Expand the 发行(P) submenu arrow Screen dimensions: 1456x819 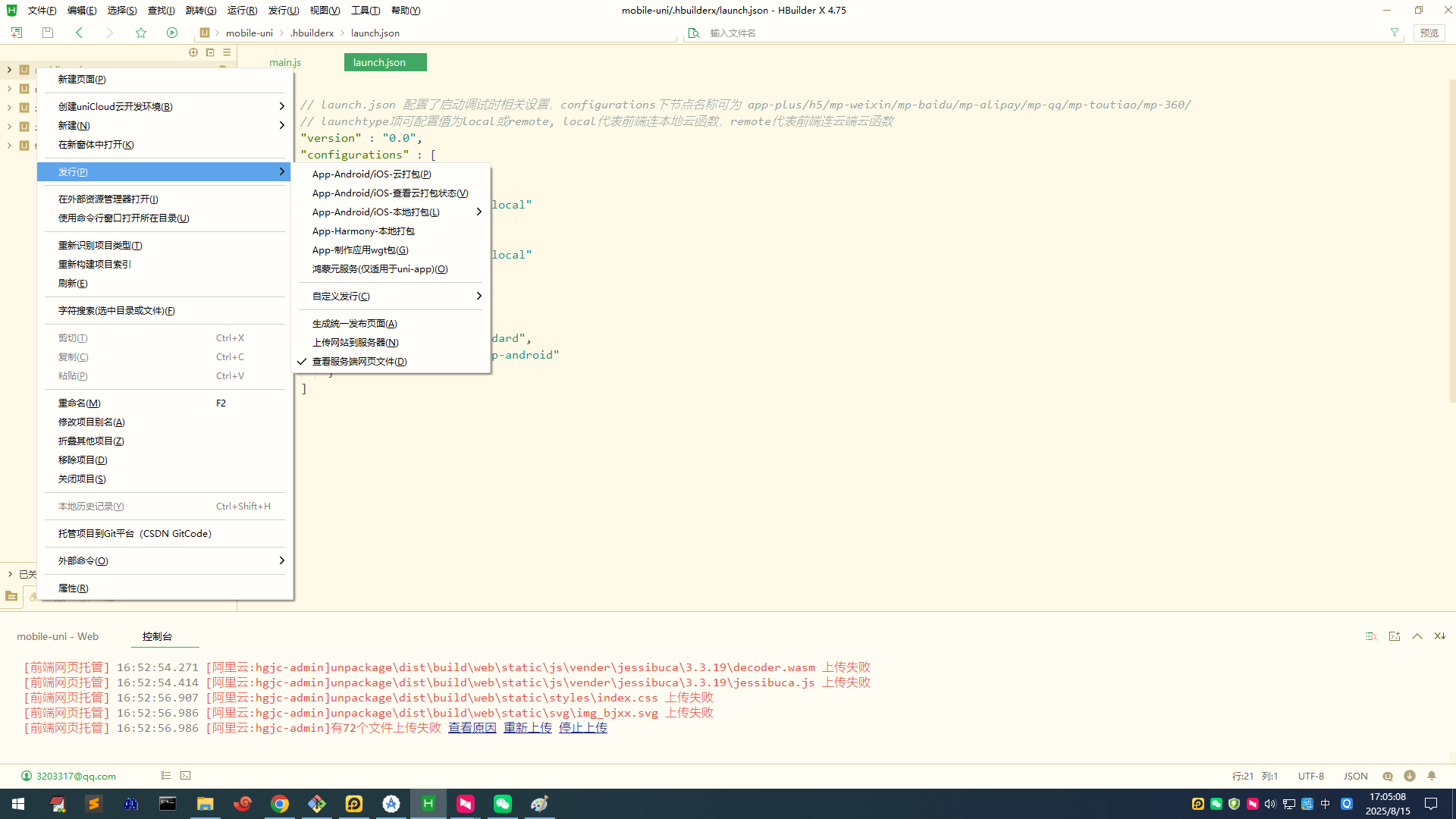coord(281,171)
